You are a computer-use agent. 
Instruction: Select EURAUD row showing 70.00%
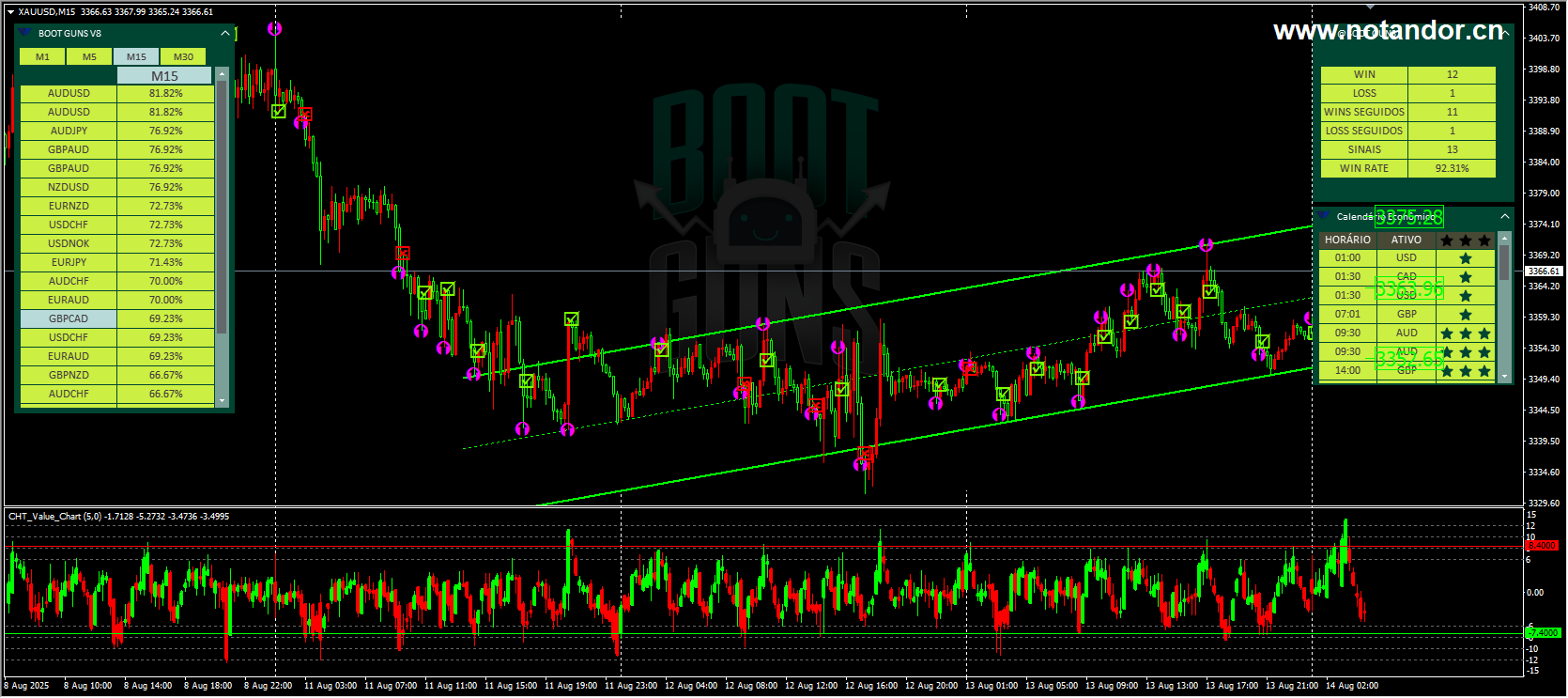pos(117,300)
